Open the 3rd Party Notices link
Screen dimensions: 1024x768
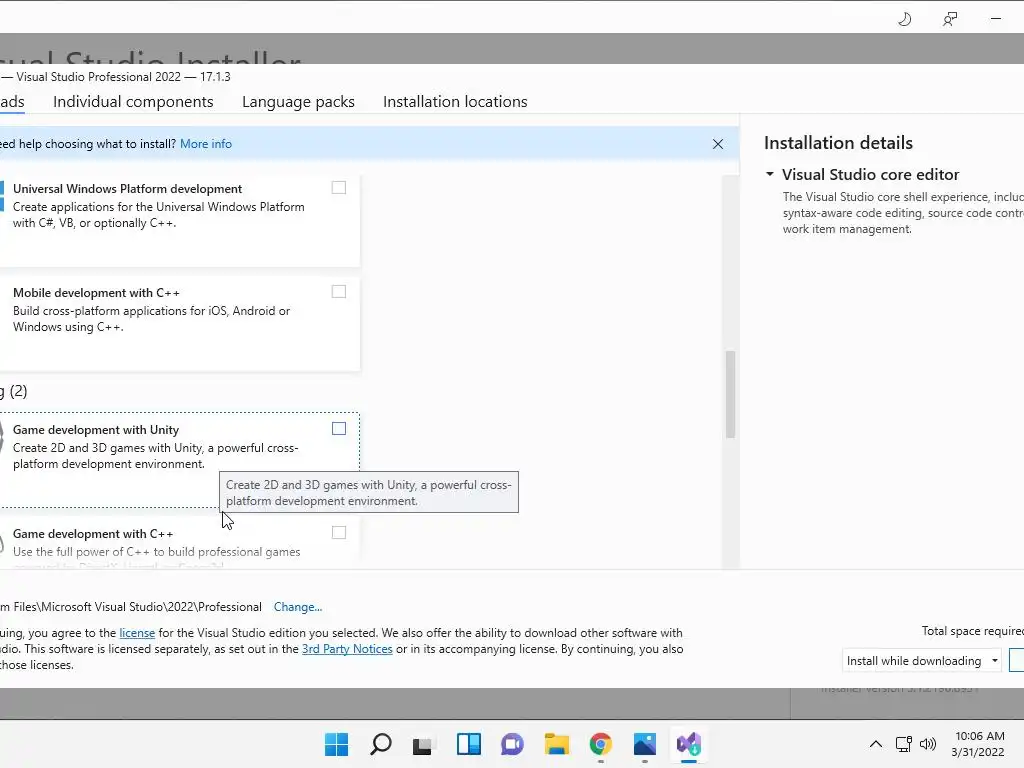[x=347, y=649]
